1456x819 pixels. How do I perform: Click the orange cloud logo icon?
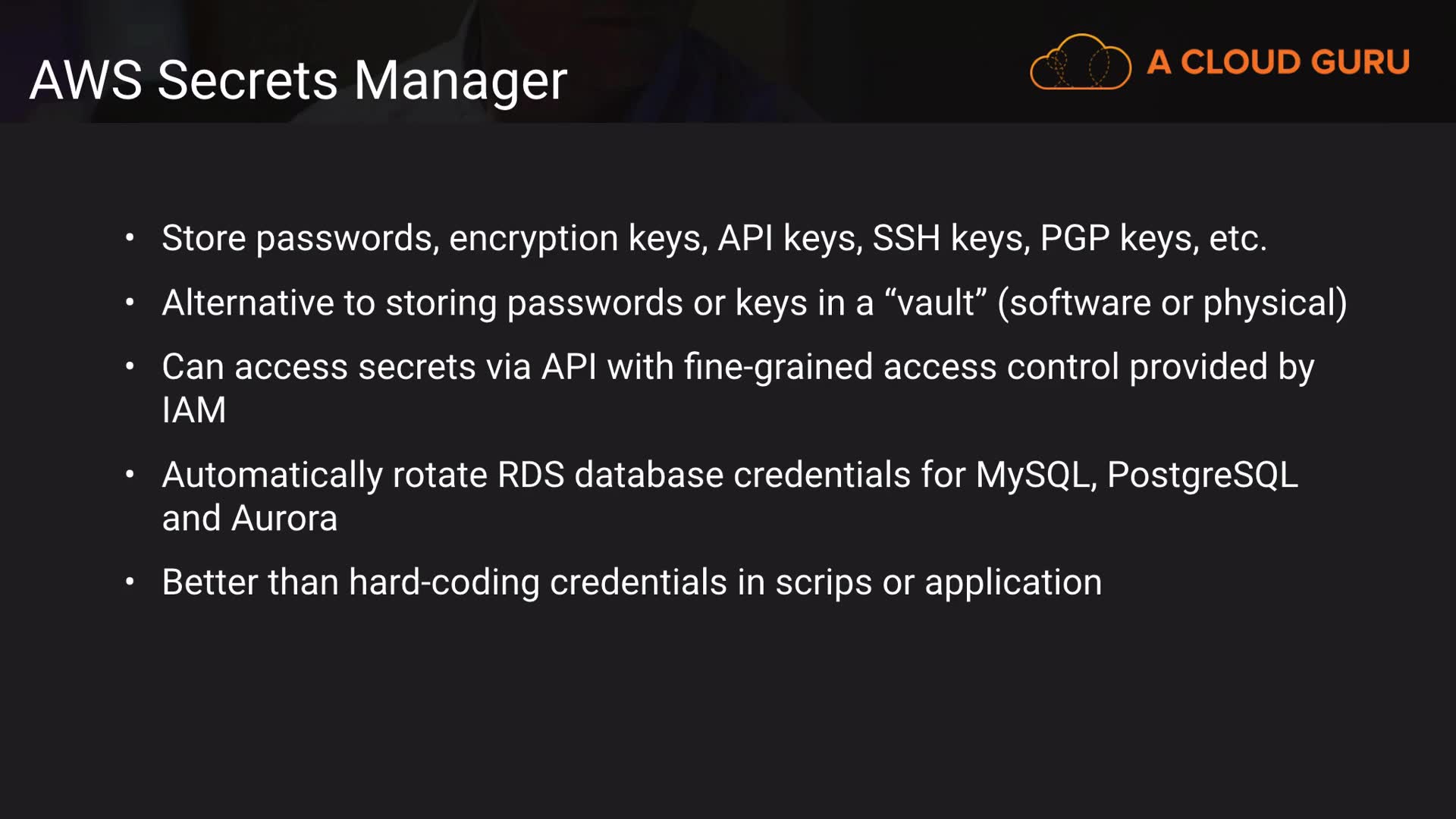point(1080,62)
